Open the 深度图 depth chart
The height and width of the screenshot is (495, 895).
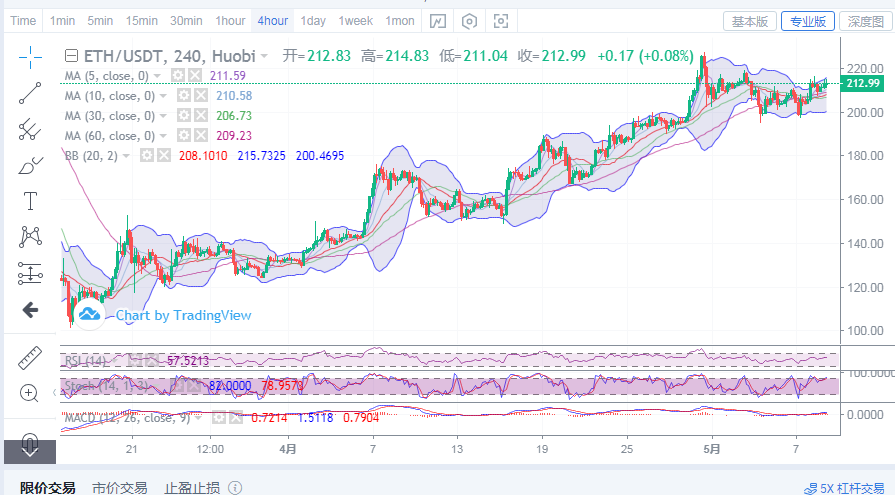pyautogui.click(x=867, y=21)
